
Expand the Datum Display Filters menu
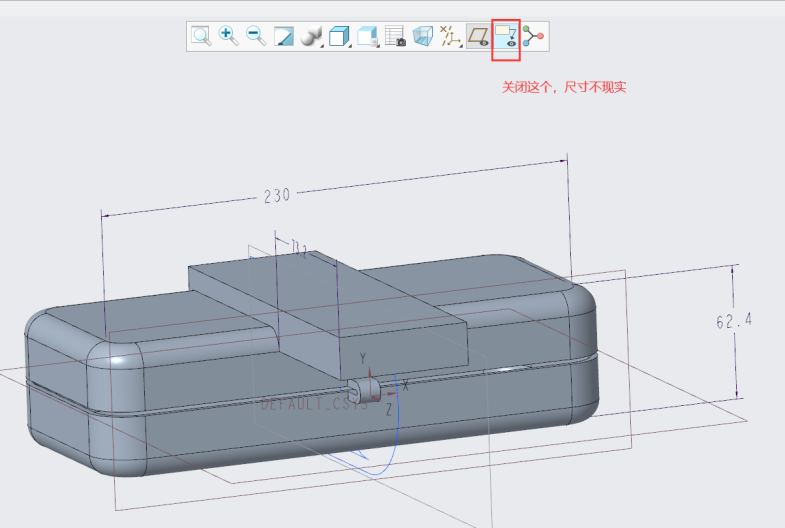coord(451,37)
